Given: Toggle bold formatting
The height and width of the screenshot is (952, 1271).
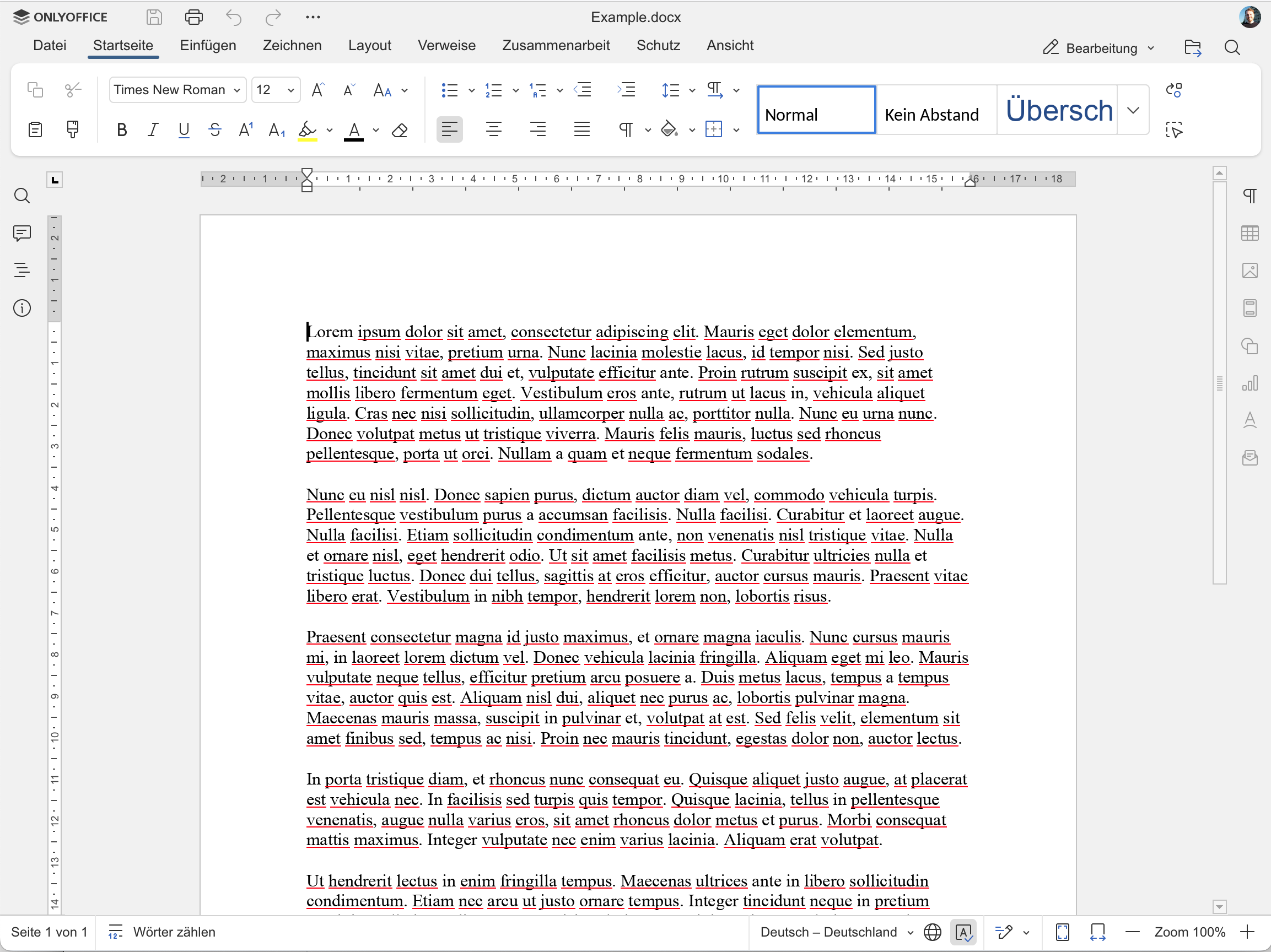Looking at the screenshot, I should point(121,131).
